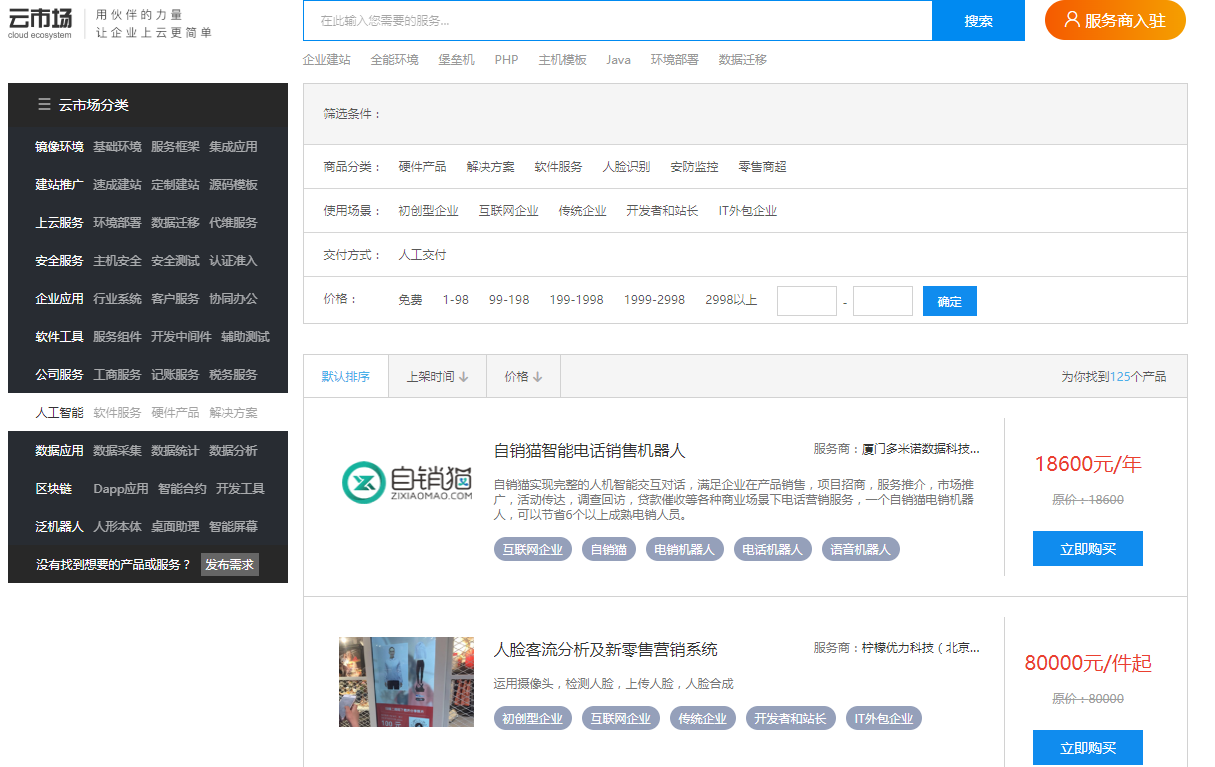
Task: Click the sort arrow beside 上架时间
Action: pos(465,376)
